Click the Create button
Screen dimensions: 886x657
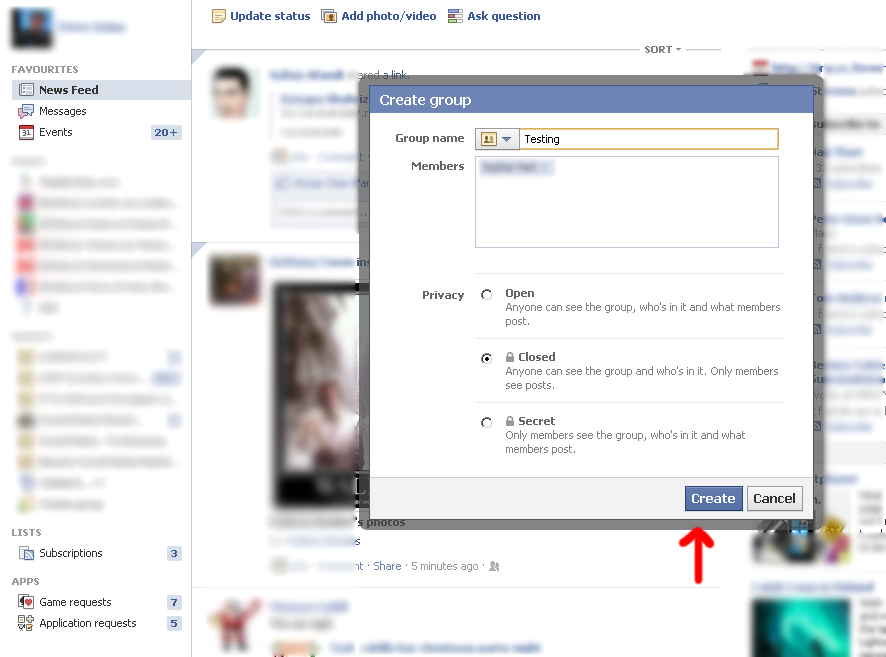[713, 498]
